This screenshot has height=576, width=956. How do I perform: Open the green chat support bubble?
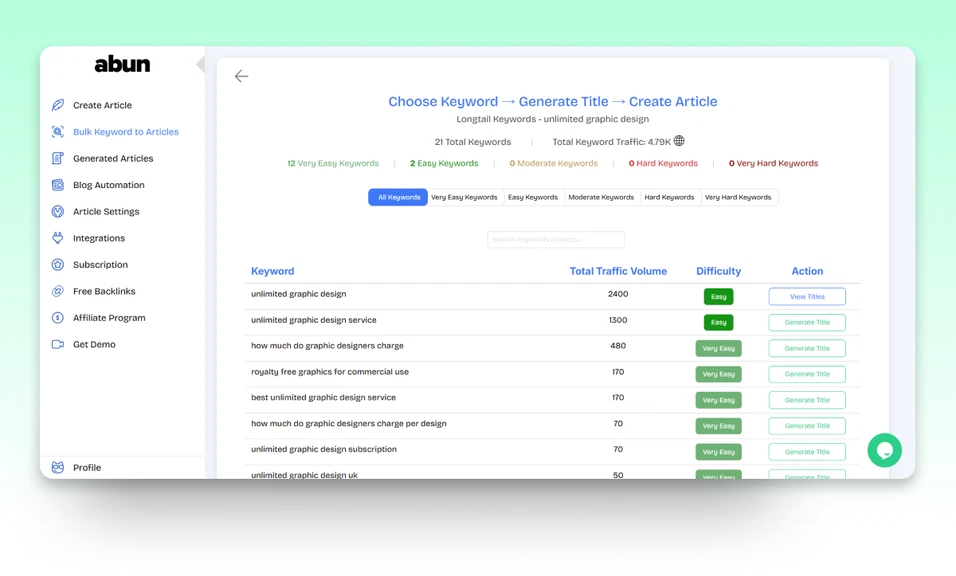click(884, 450)
